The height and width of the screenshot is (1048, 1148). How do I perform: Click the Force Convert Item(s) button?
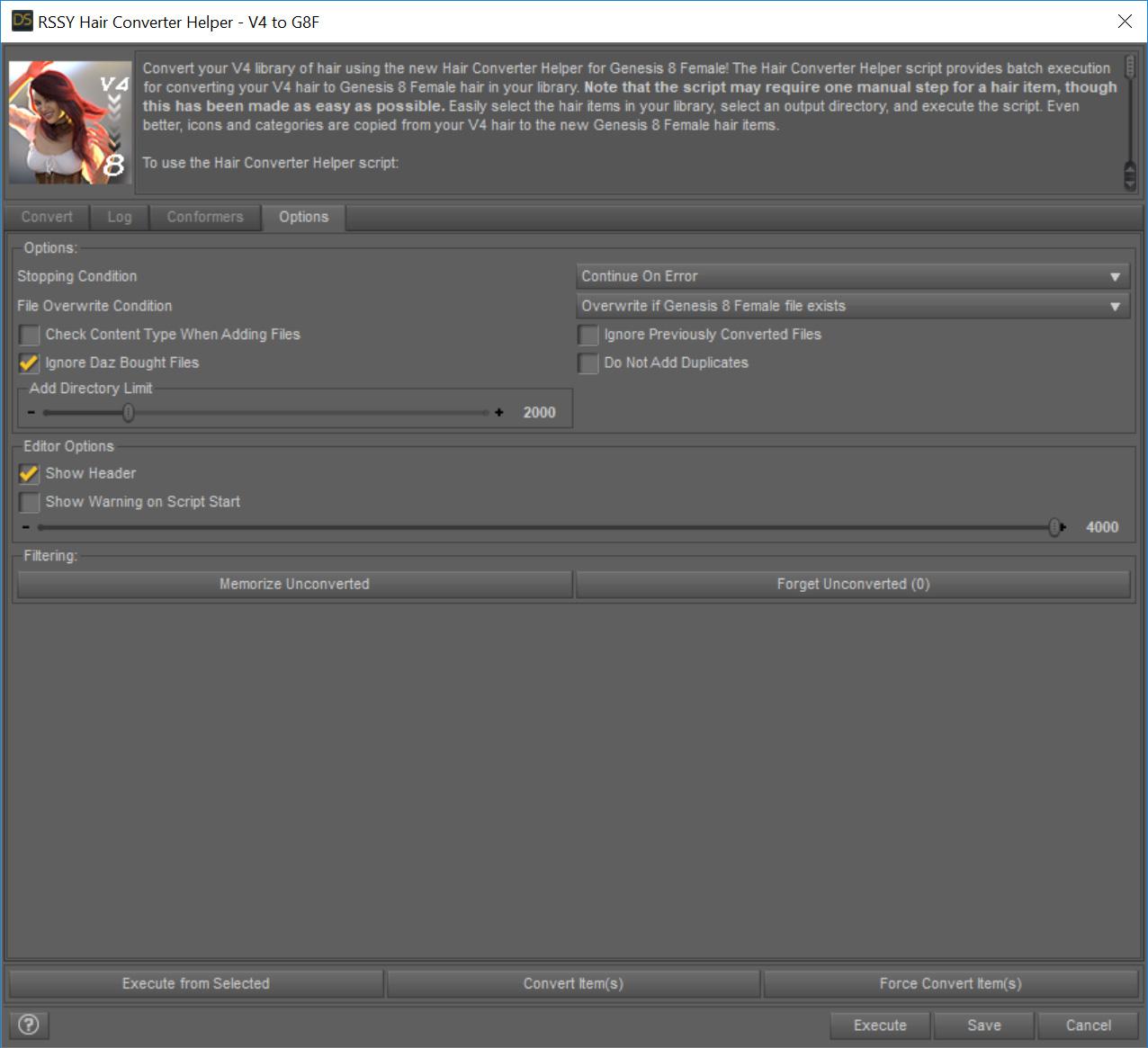(951, 983)
